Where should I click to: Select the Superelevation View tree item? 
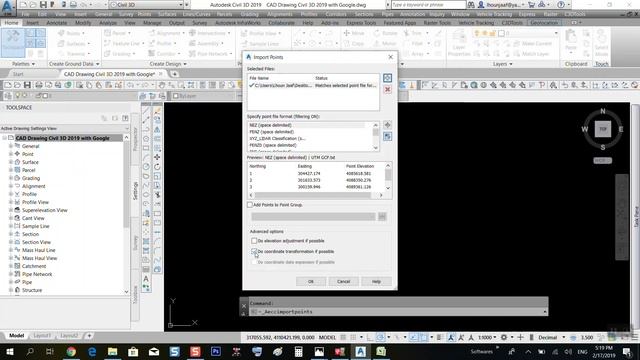tap(44, 210)
